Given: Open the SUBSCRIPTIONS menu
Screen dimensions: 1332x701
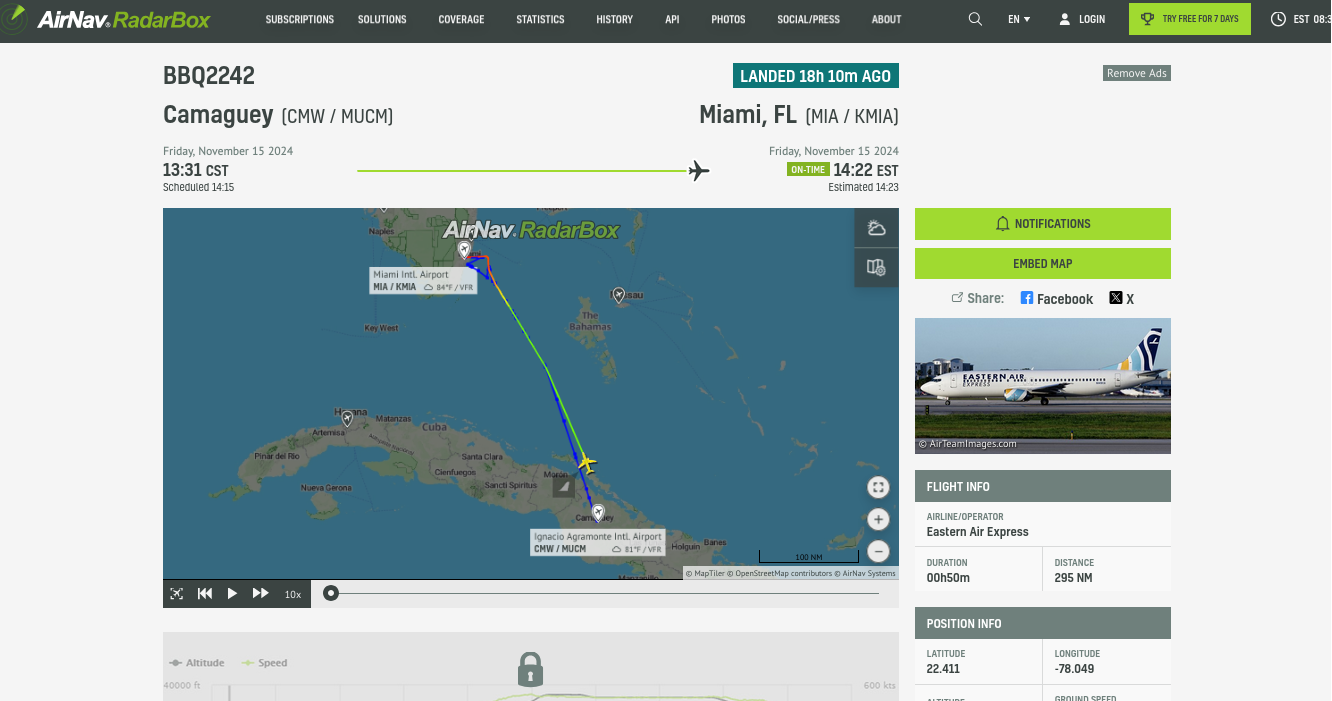Looking at the screenshot, I should 300,19.
